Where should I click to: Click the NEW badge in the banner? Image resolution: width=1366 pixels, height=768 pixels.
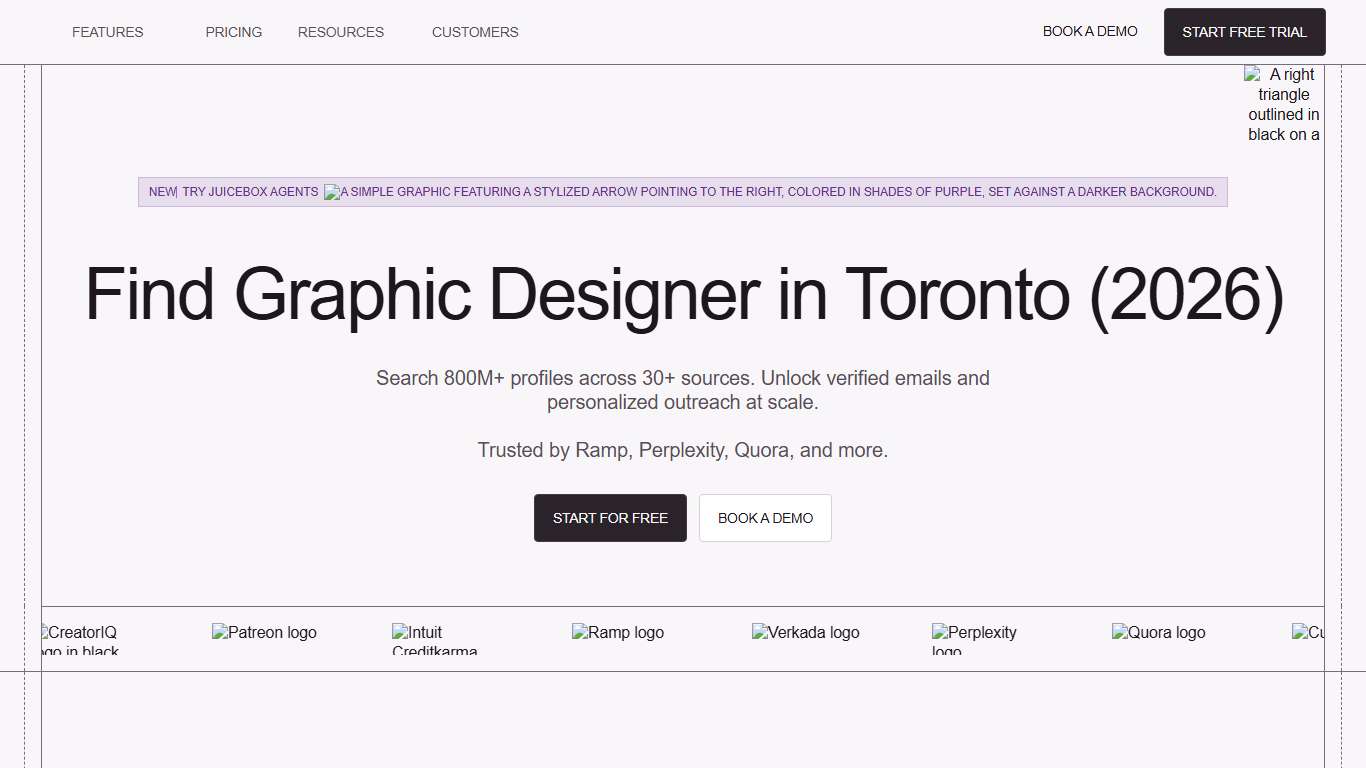pyautogui.click(x=161, y=191)
